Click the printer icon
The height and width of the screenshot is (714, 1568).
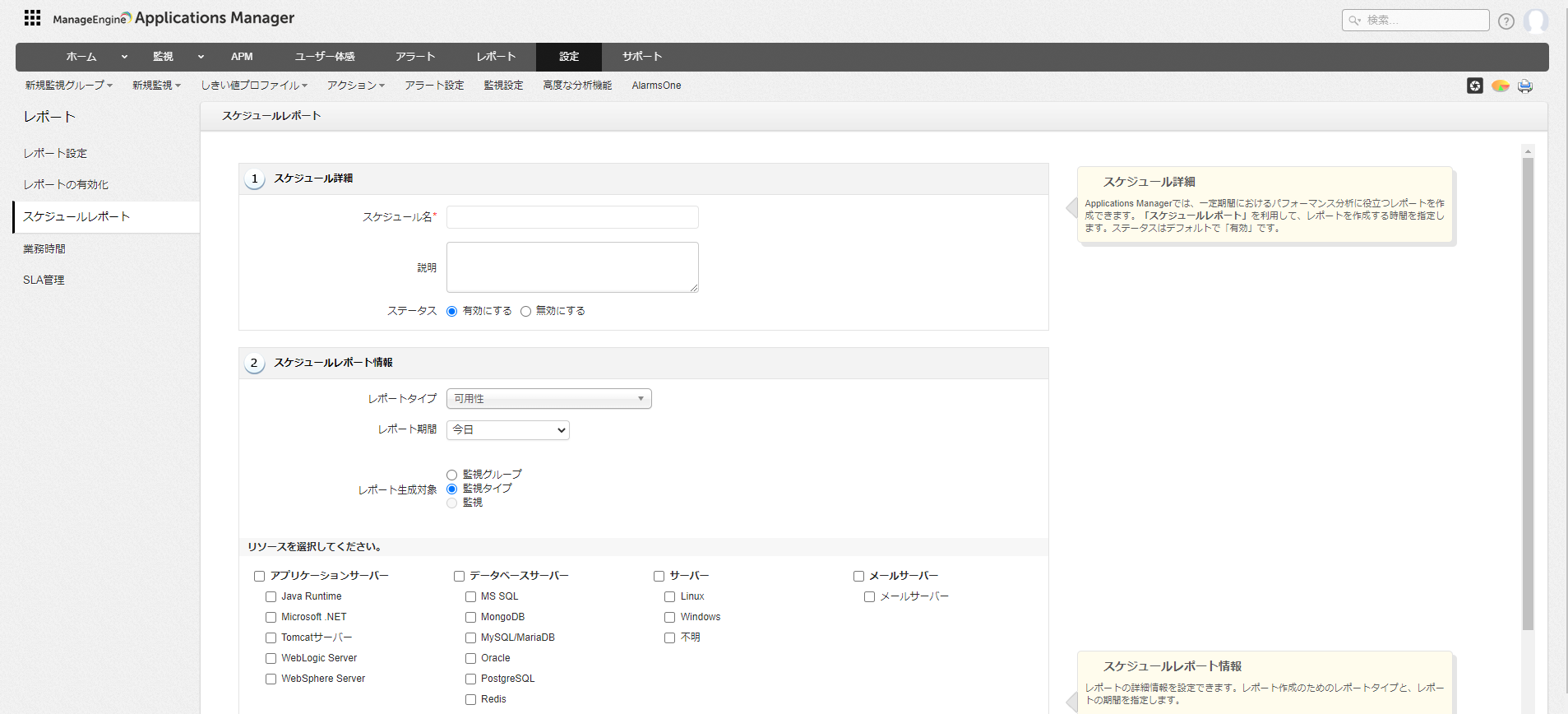(1525, 86)
